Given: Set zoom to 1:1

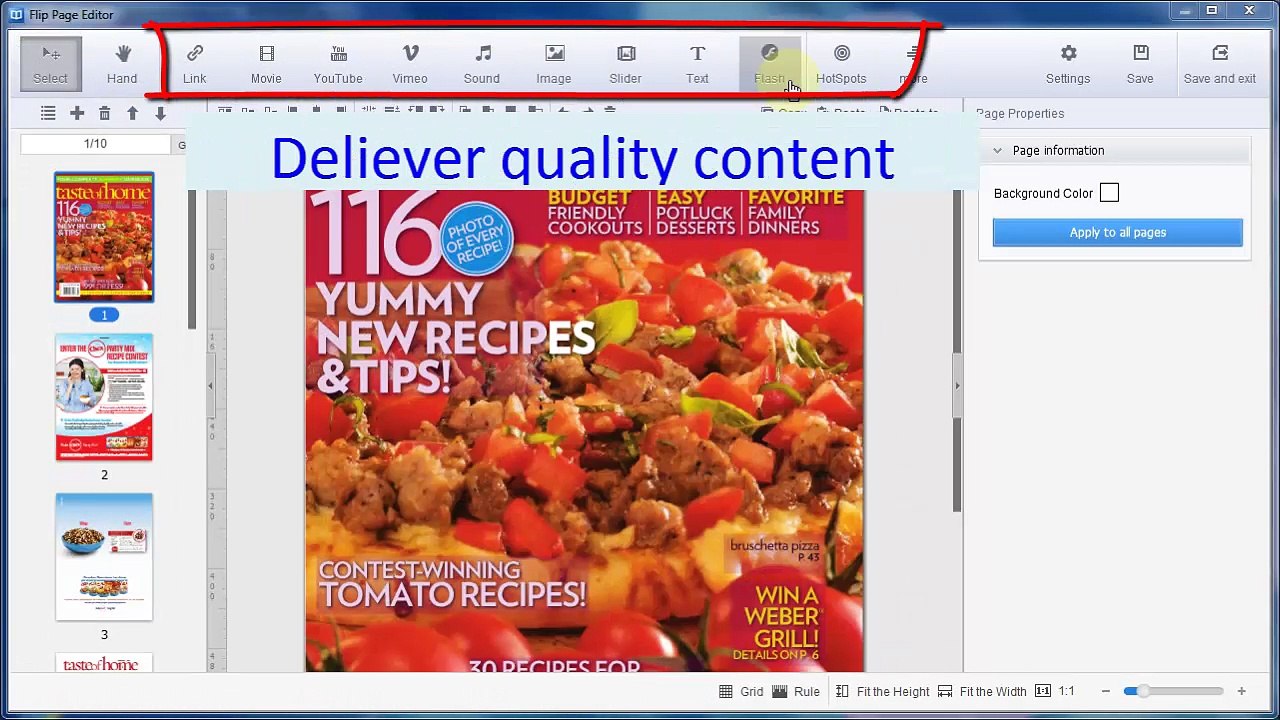Looking at the screenshot, I should (x=1055, y=691).
